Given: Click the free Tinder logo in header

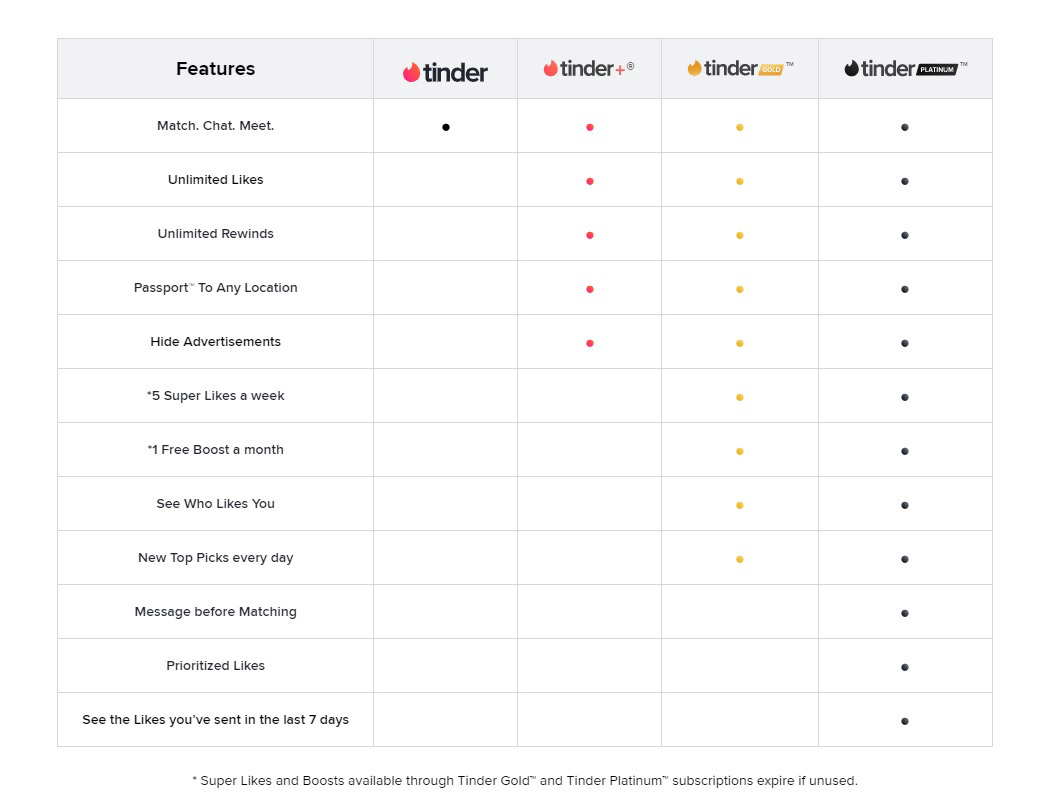Looking at the screenshot, I should 445,72.
